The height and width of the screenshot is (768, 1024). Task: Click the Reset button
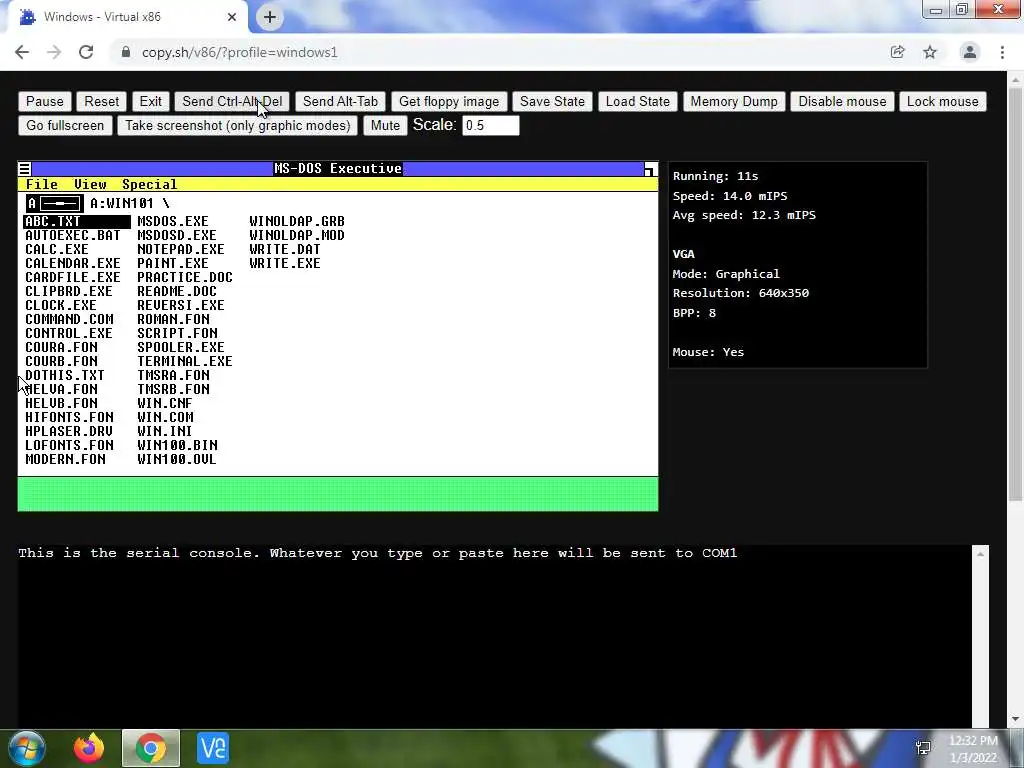point(101,101)
